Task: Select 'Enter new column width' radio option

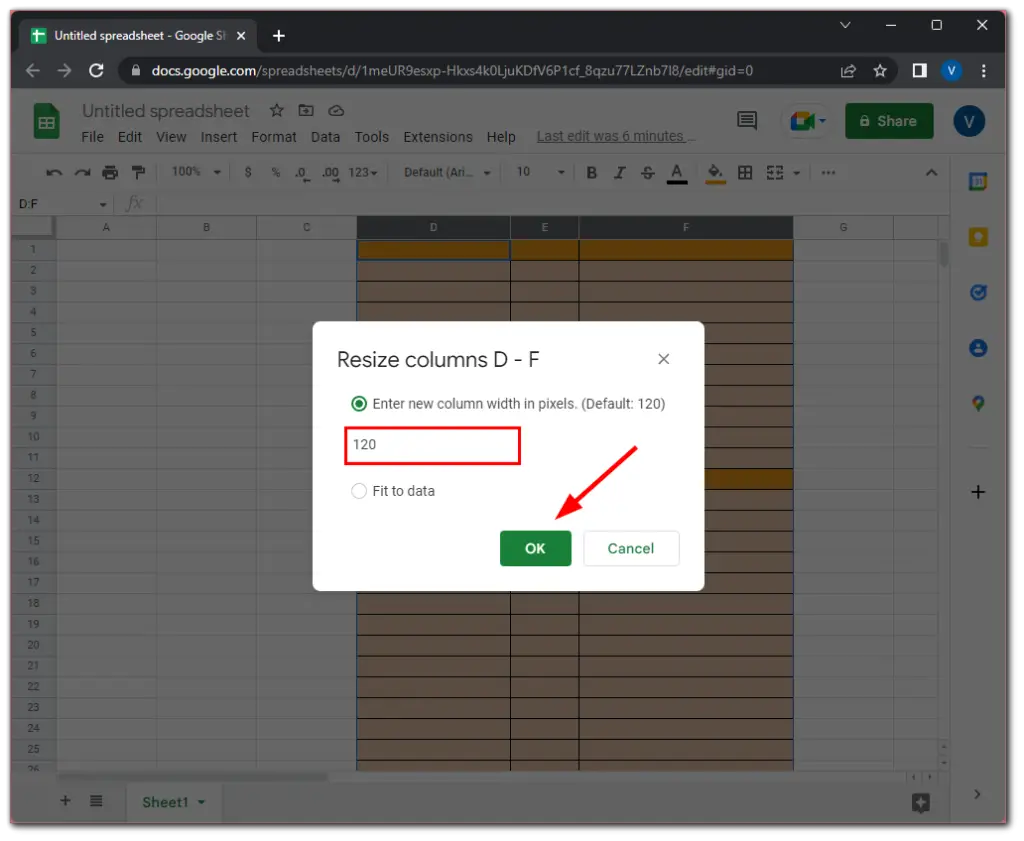Action: pos(359,404)
